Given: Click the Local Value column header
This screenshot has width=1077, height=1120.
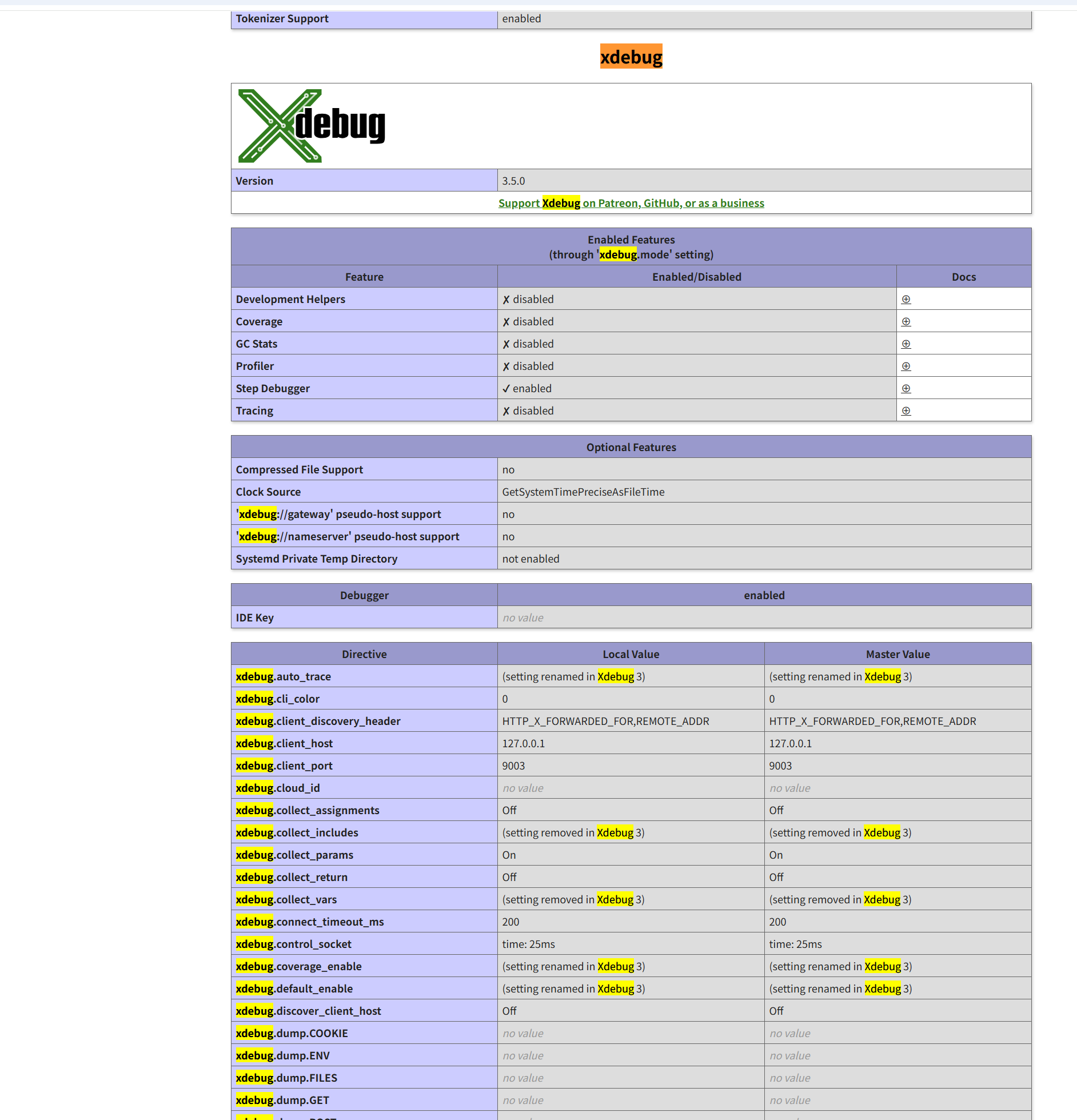Looking at the screenshot, I should (631, 654).
